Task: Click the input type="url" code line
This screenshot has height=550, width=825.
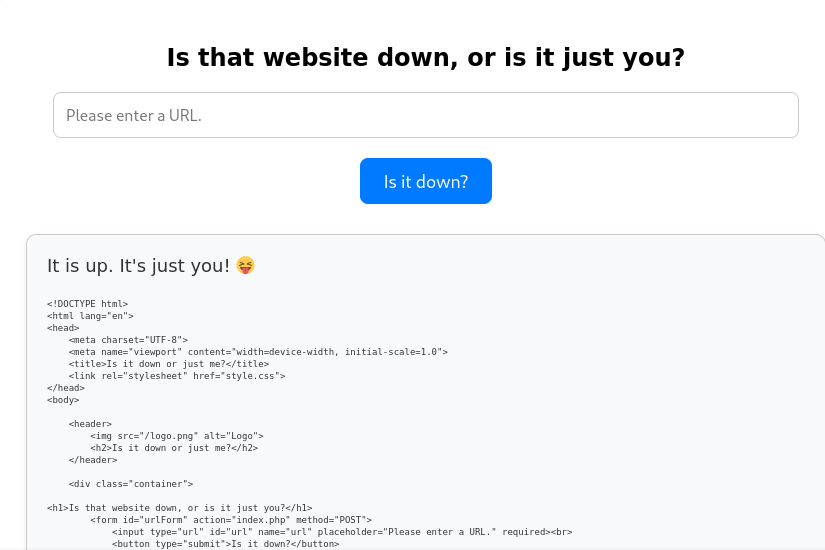Action: [x=342, y=532]
